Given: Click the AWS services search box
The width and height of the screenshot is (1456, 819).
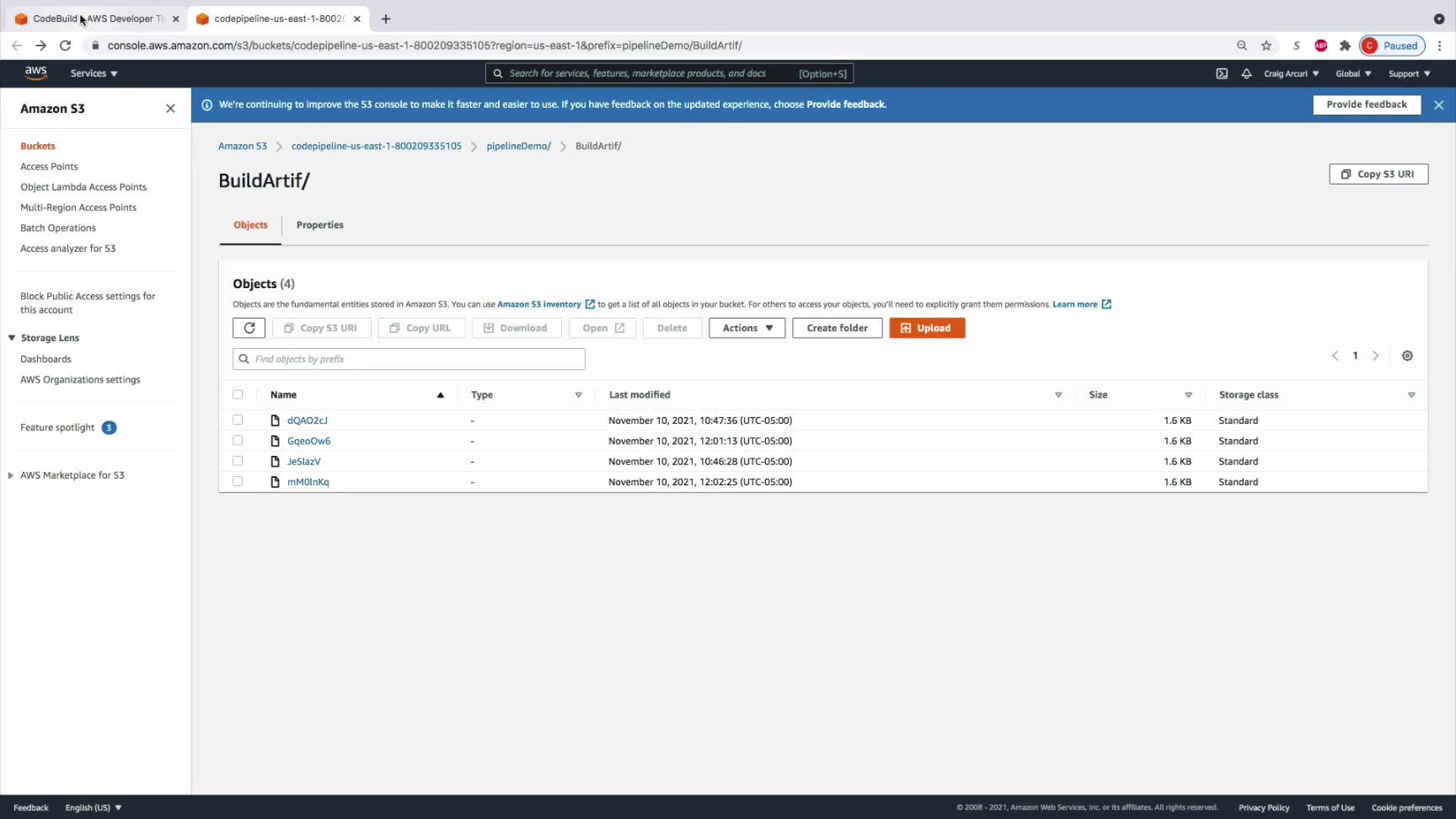Looking at the screenshot, I should click(669, 73).
